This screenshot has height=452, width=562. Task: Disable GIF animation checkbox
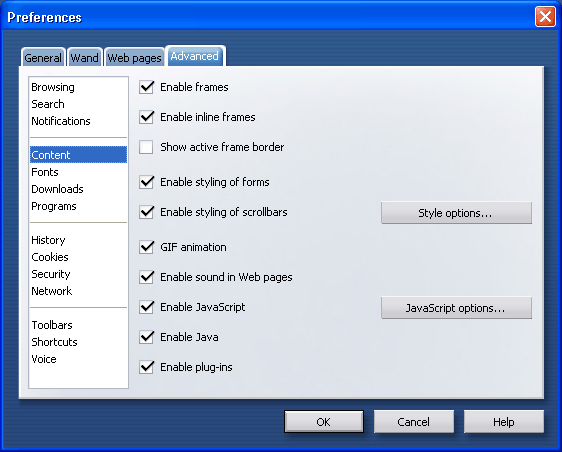(x=146, y=247)
